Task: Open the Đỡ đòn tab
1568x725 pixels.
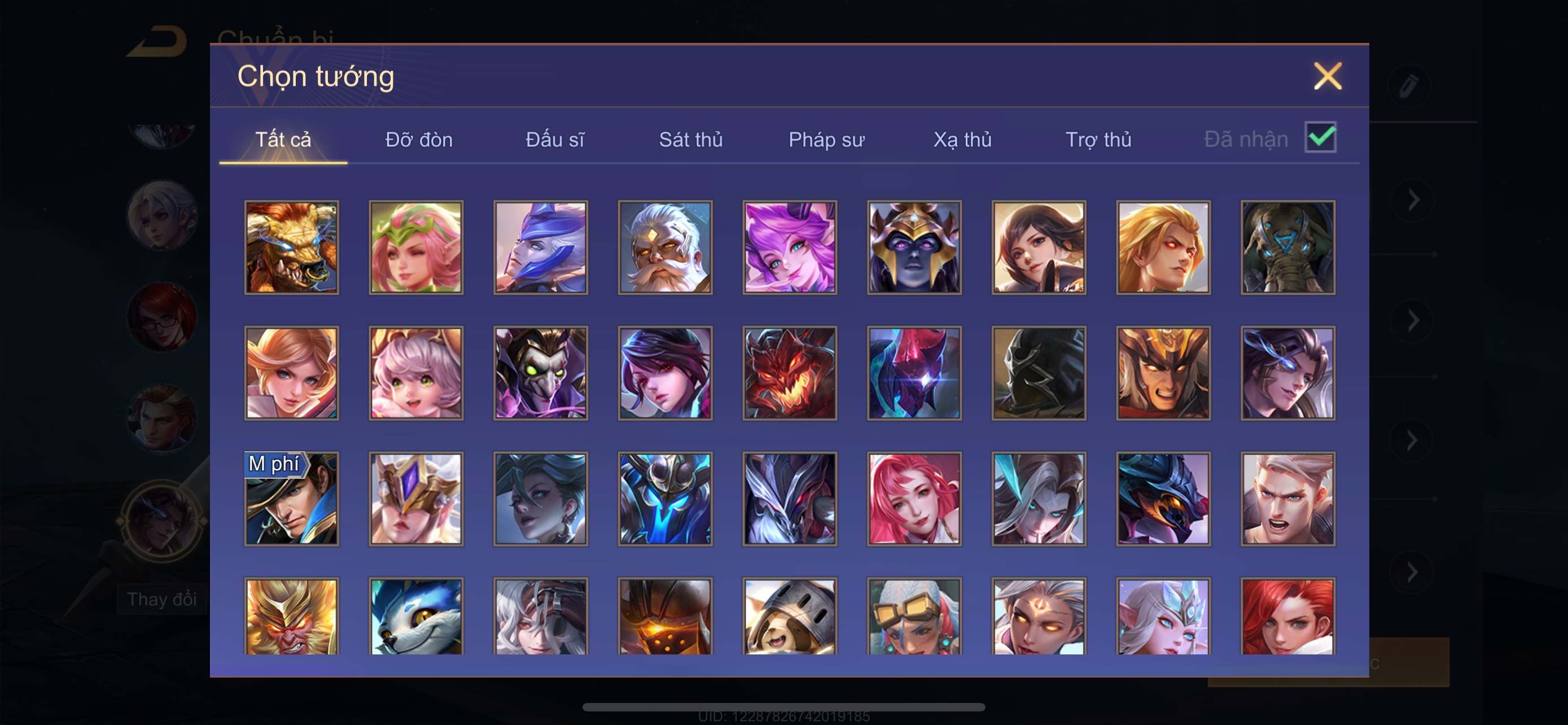Action: (419, 139)
